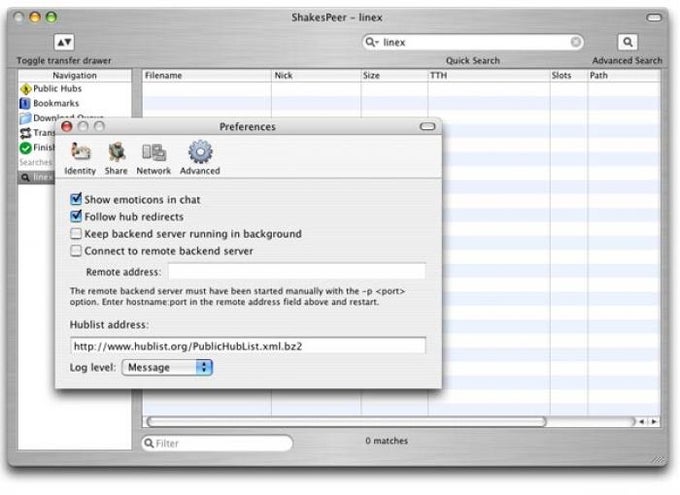Select the linex search entry
Screen dimensions: 680x495
(37, 177)
